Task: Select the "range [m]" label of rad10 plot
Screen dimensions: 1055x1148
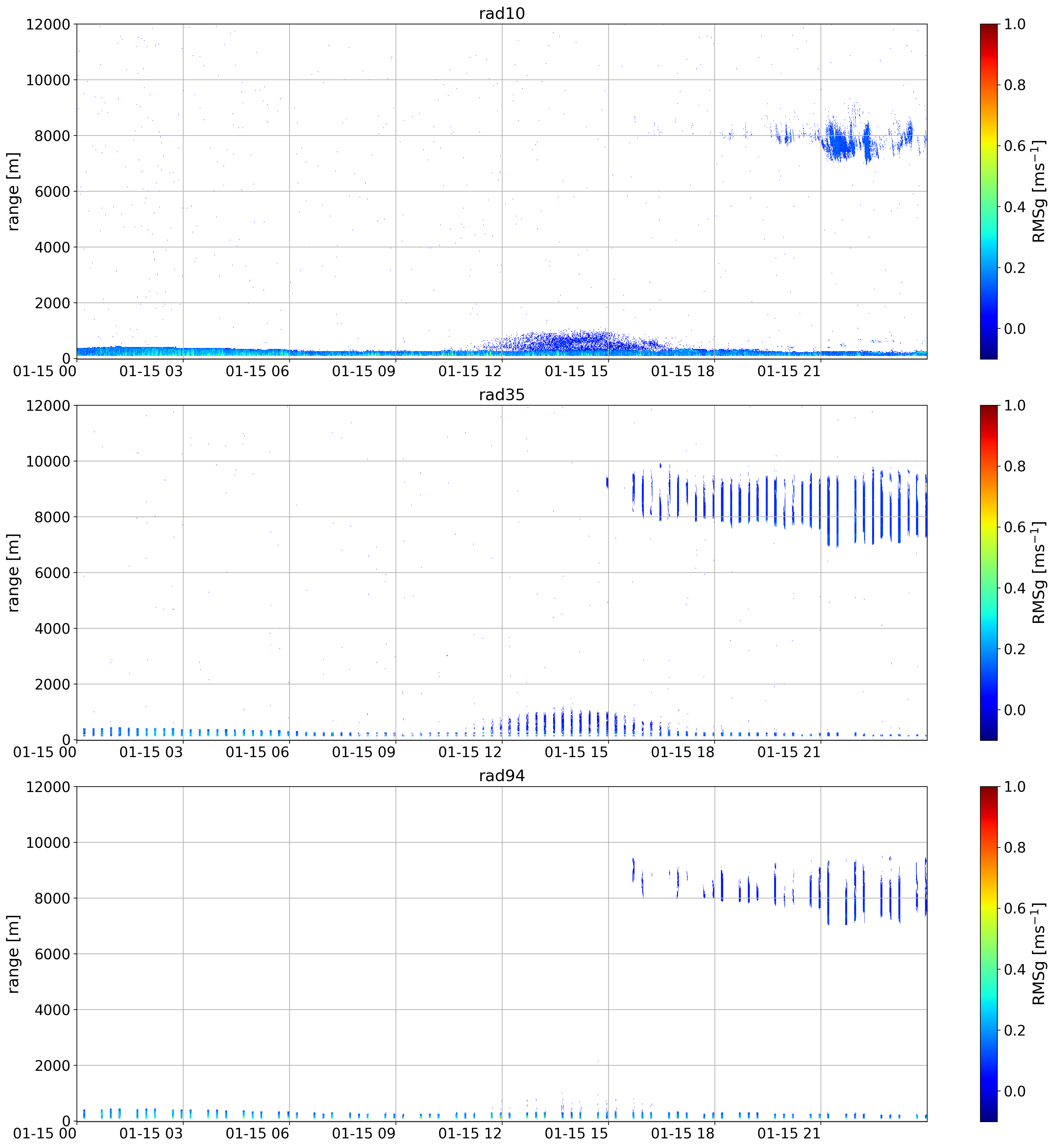Action: (x=13, y=191)
